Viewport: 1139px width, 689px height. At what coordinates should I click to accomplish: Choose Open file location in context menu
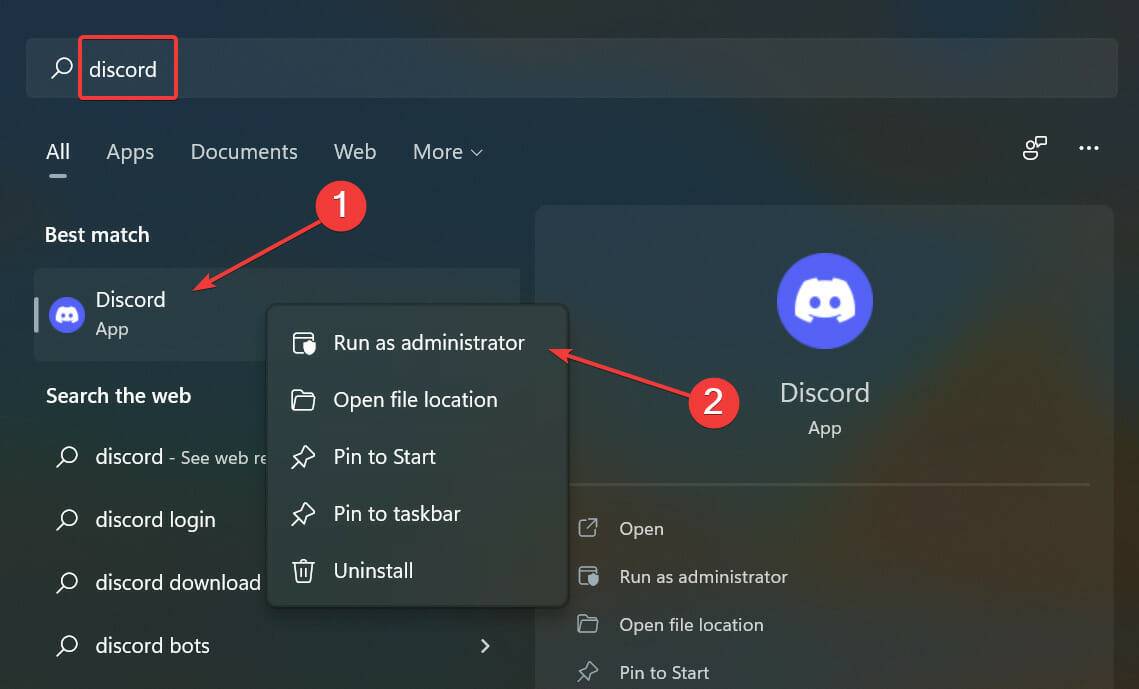(x=417, y=400)
